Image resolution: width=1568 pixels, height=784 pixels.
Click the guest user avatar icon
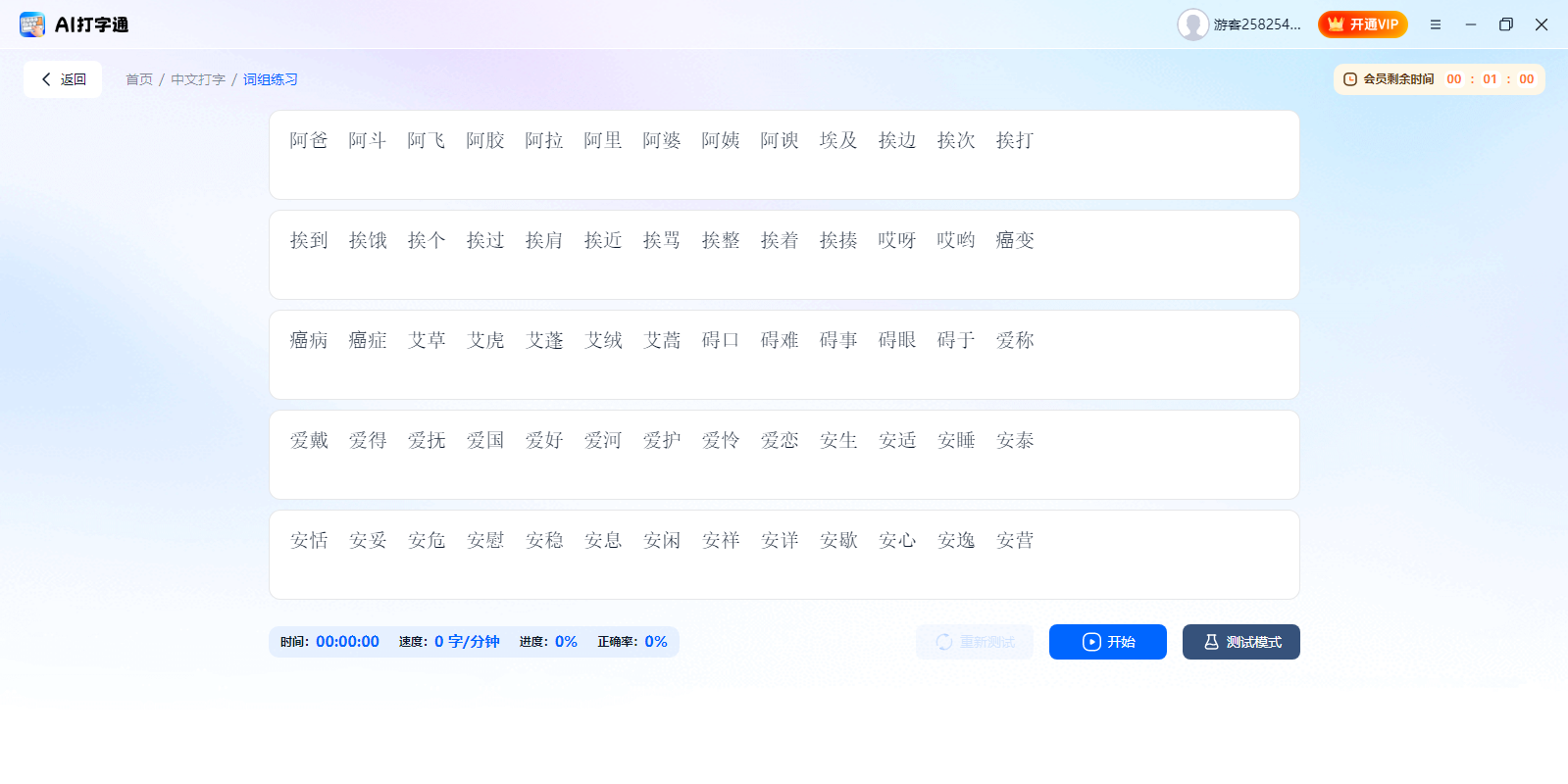click(1192, 24)
